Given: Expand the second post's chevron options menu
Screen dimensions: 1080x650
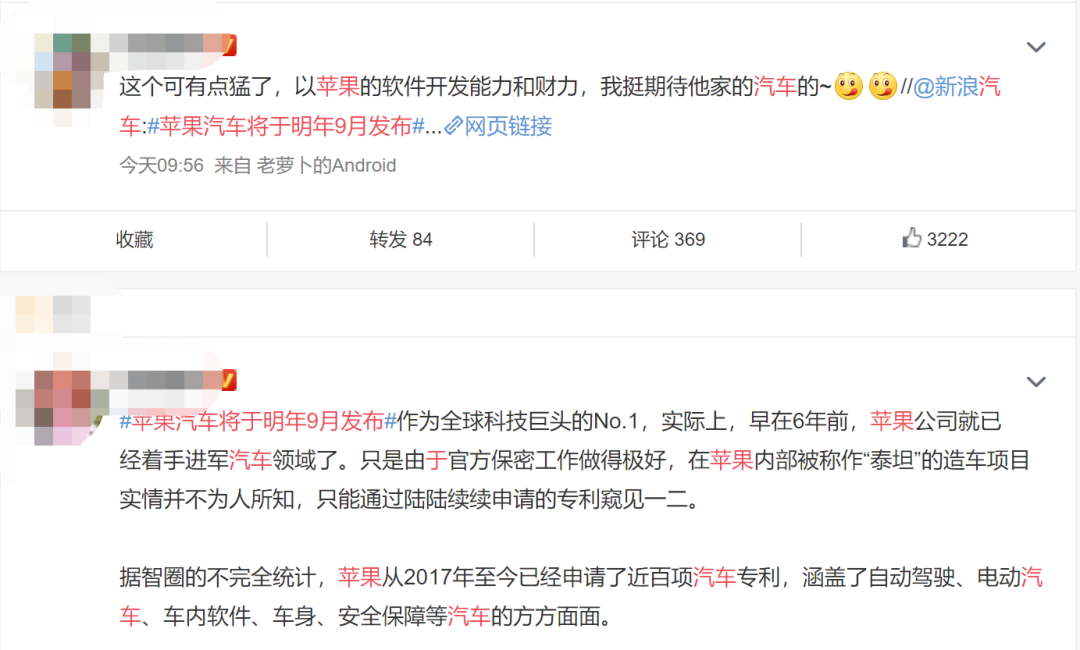Looking at the screenshot, I should click(1036, 381).
